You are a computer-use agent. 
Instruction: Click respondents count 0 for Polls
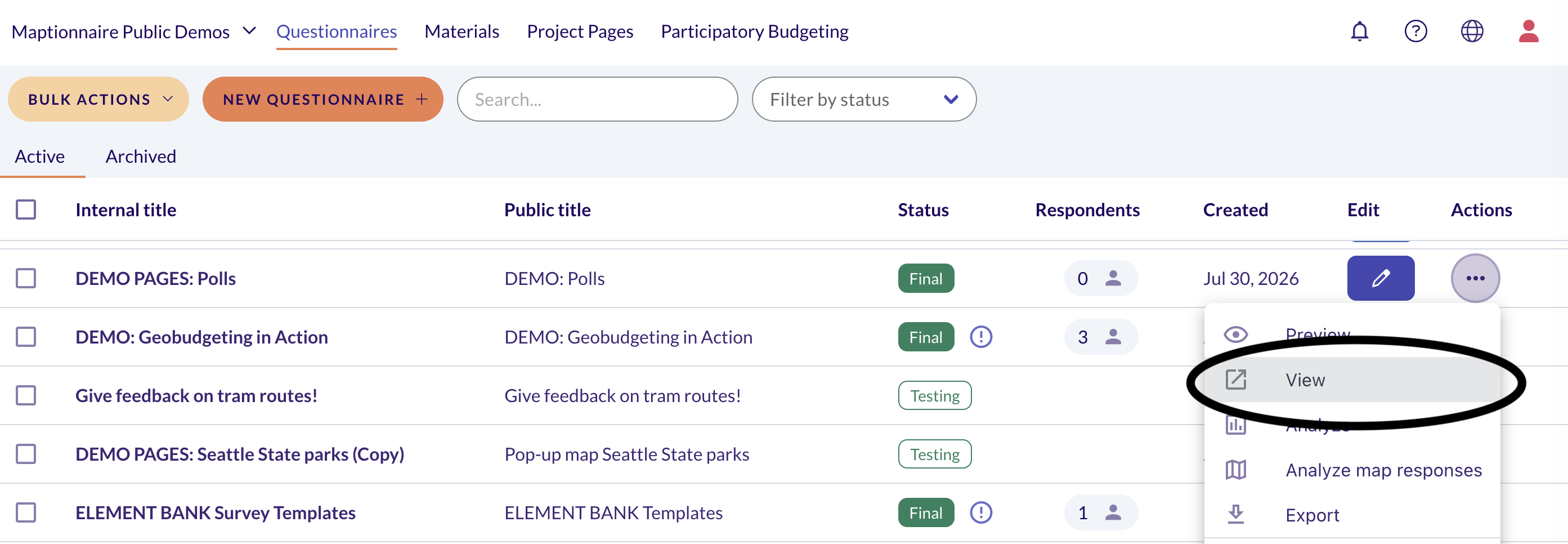point(1100,278)
